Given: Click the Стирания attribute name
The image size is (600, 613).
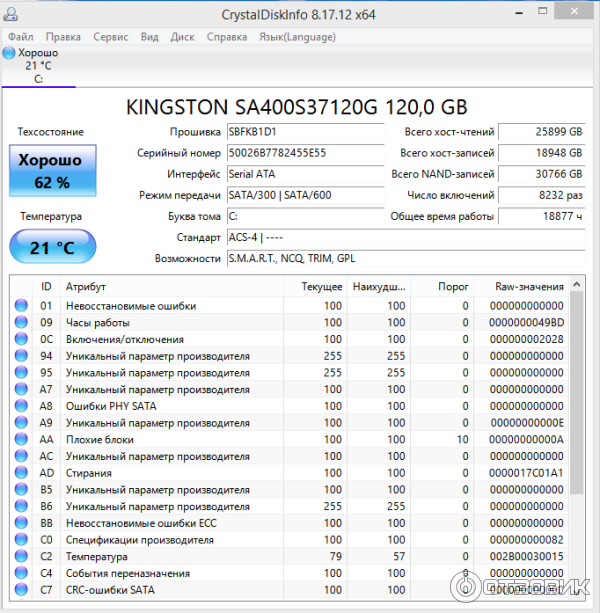Looking at the screenshot, I should coord(89,473).
